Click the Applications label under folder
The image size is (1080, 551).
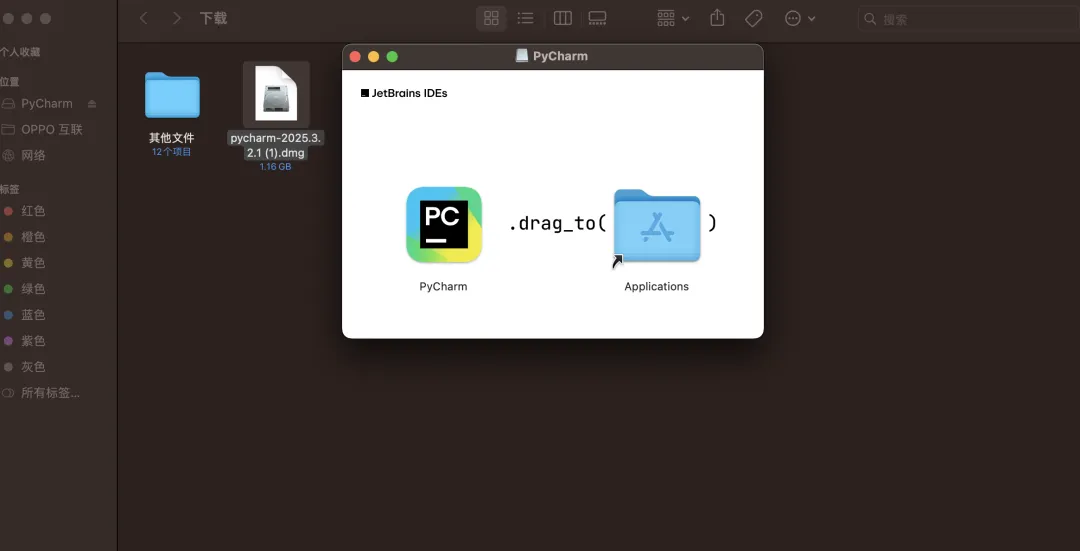(656, 287)
